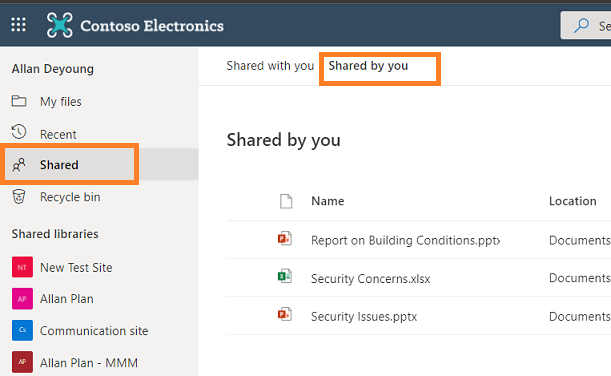Sort by the Location column header
This screenshot has height=376, width=611.
572,201
